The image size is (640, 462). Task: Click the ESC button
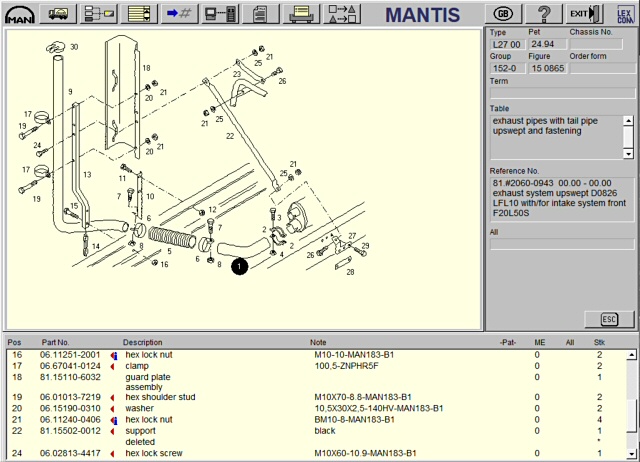609,319
